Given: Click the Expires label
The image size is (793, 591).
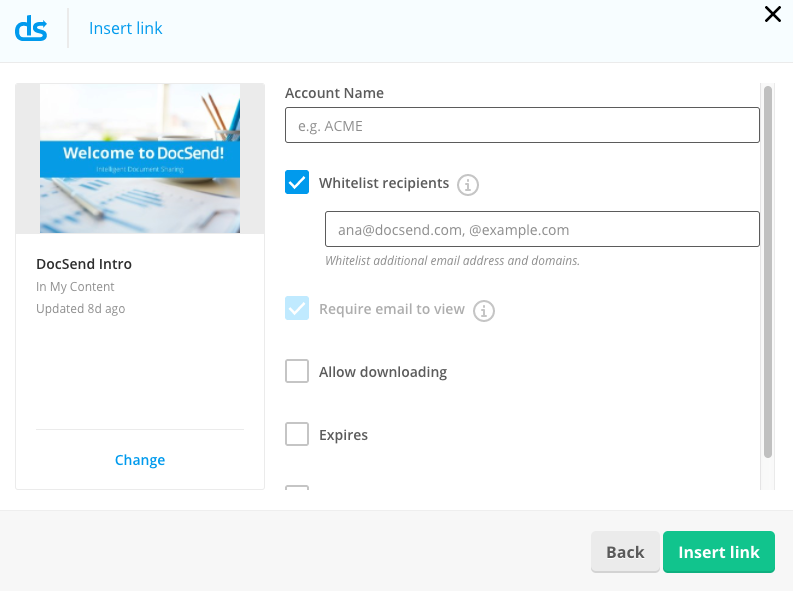Looking at the screenshot, I should point(343,435).
